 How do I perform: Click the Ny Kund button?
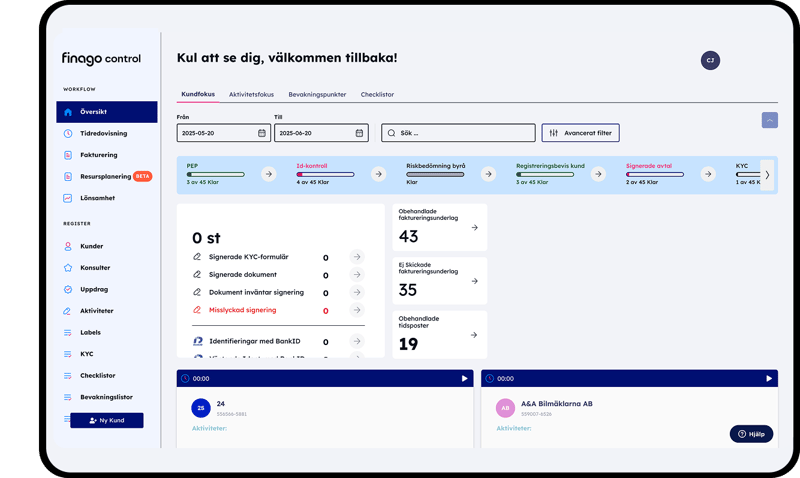[107, 420]
